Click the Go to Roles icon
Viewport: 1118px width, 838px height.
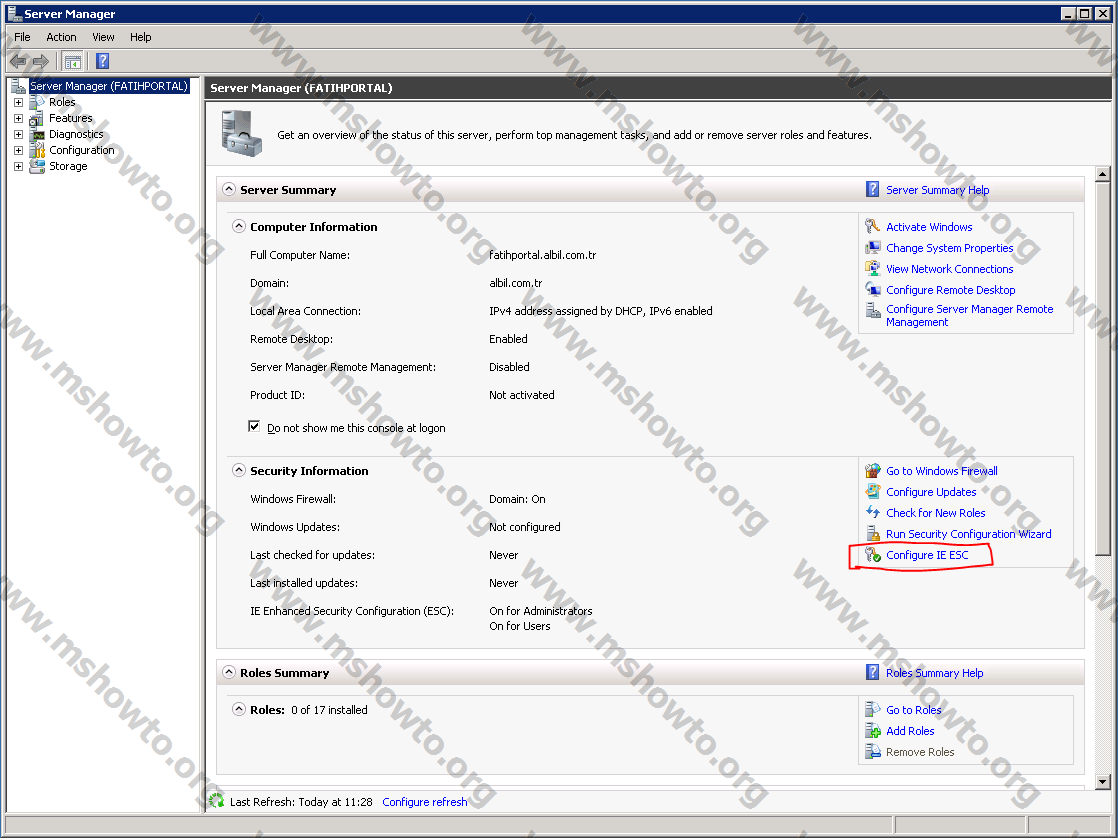pyautogui.click(x=873, y=710)
